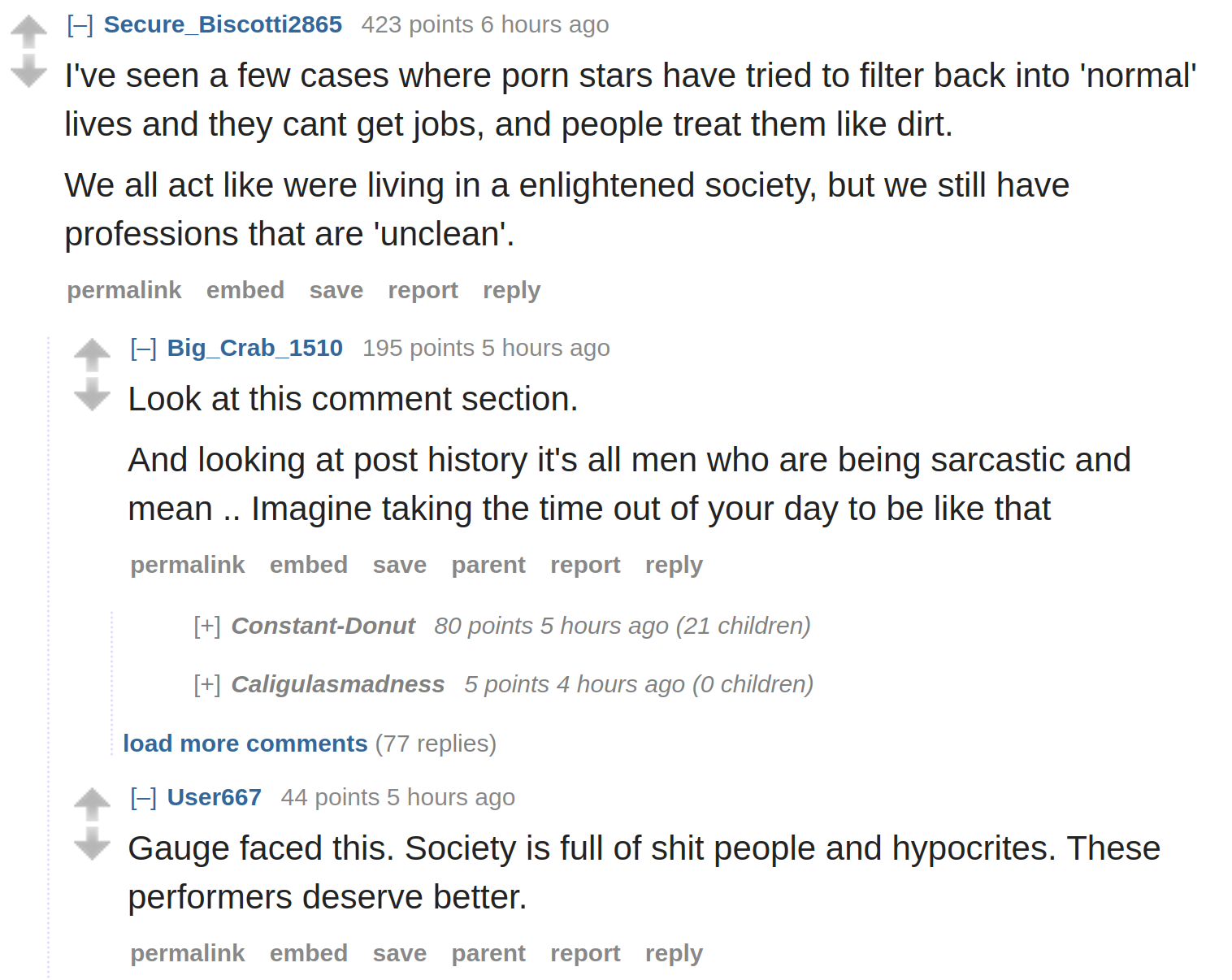Upvote Big_Crab_1510's comment
The width and height of the screenshot is (1232, 980).
point(92,355)
